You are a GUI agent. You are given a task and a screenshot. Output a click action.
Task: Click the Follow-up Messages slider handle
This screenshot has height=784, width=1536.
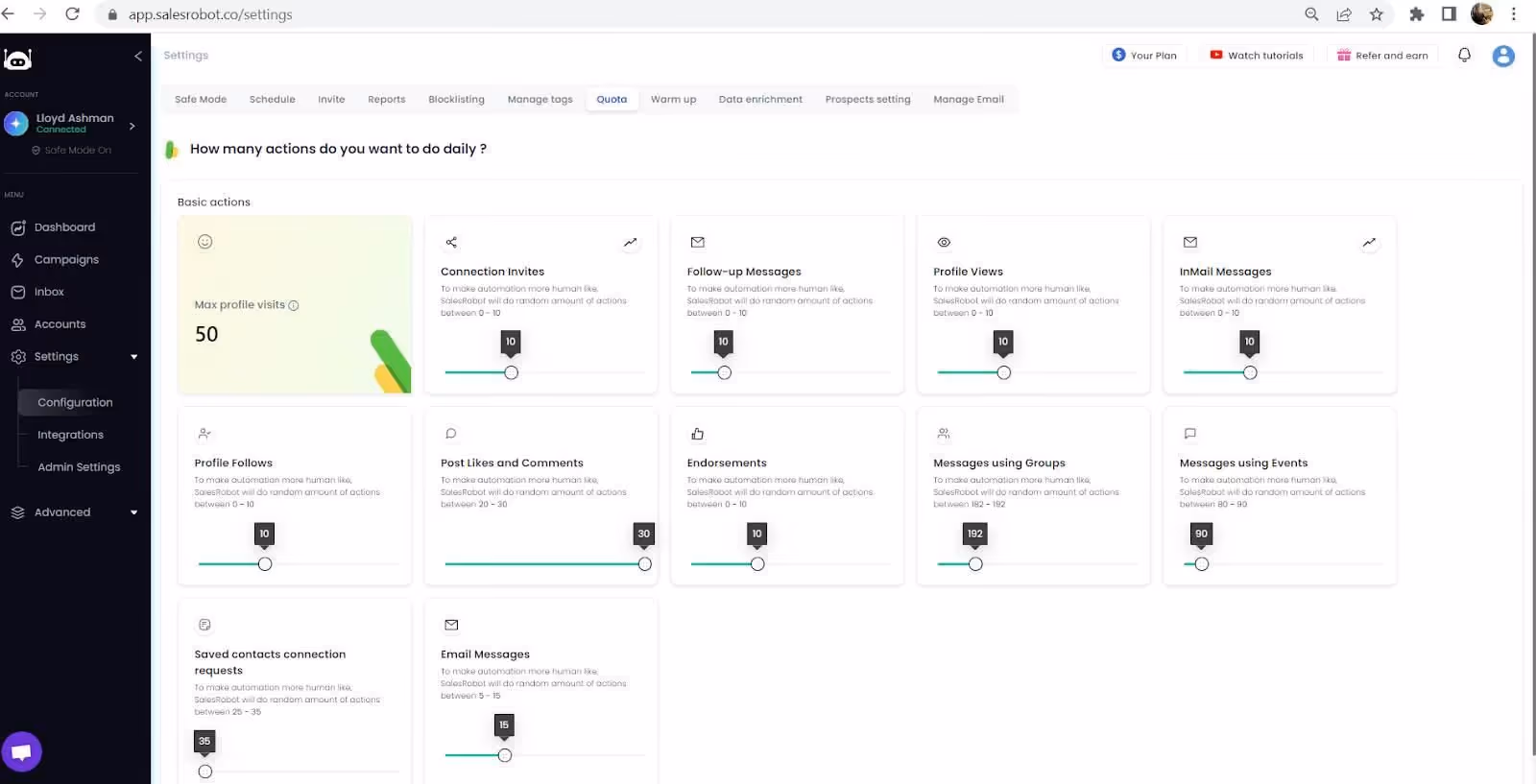click(x=725, y=372)
